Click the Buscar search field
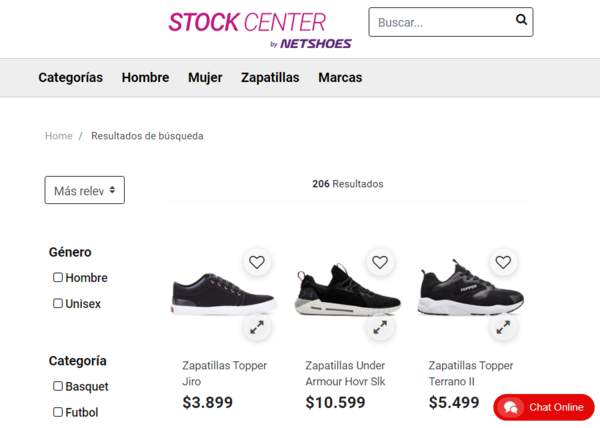This screenshot has width=600, height=428. (440, 22)
